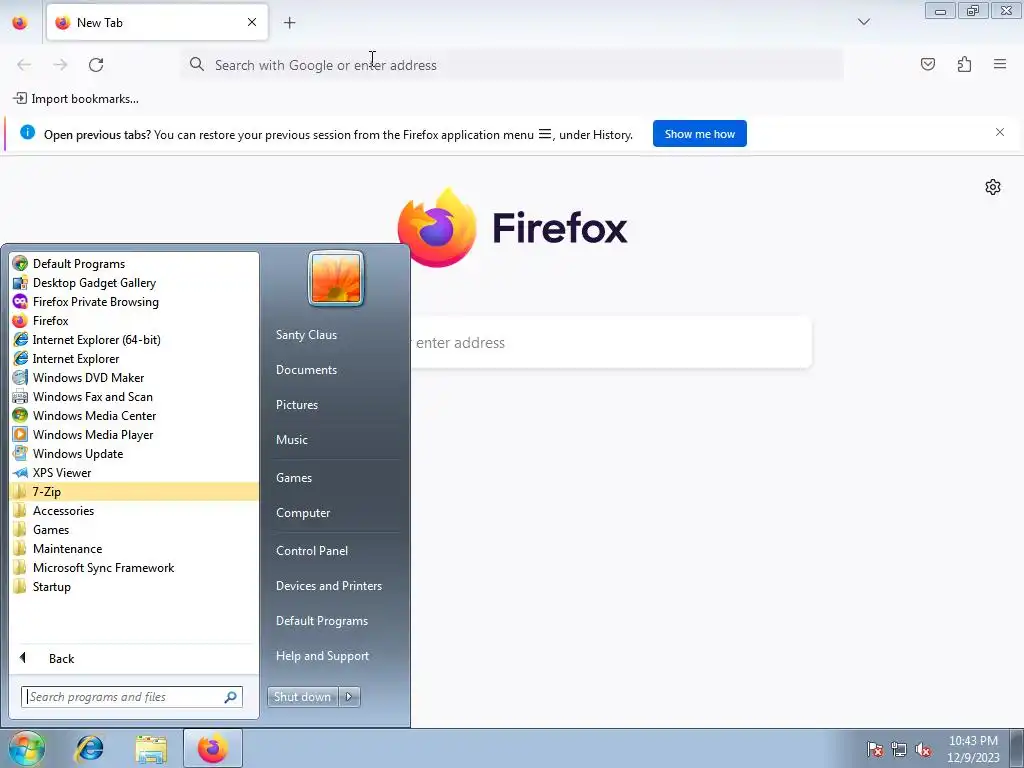Focus the Firefox address bar
Viewport: 1024px width, 768px height.
pos(513,65)
